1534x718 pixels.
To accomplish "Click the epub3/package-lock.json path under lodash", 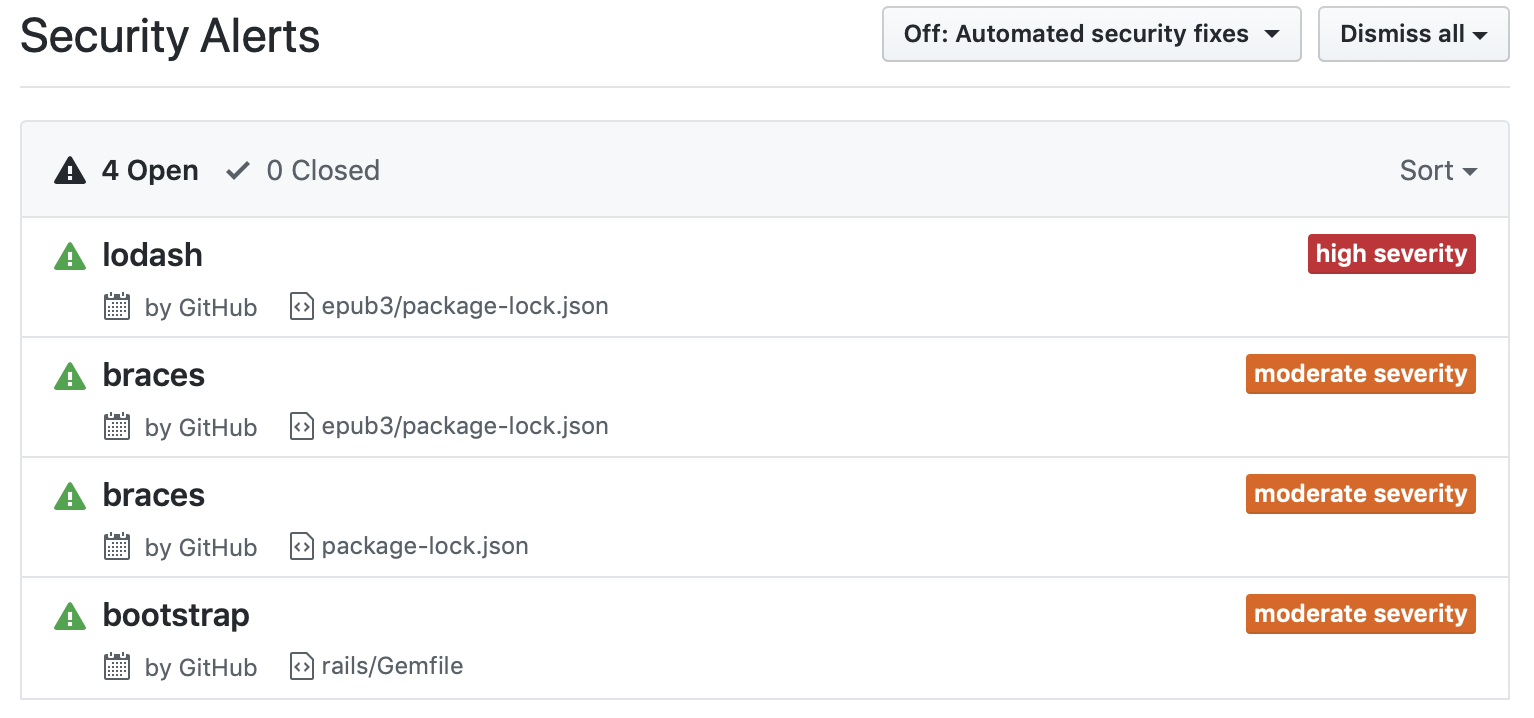I will click(465, 306).
